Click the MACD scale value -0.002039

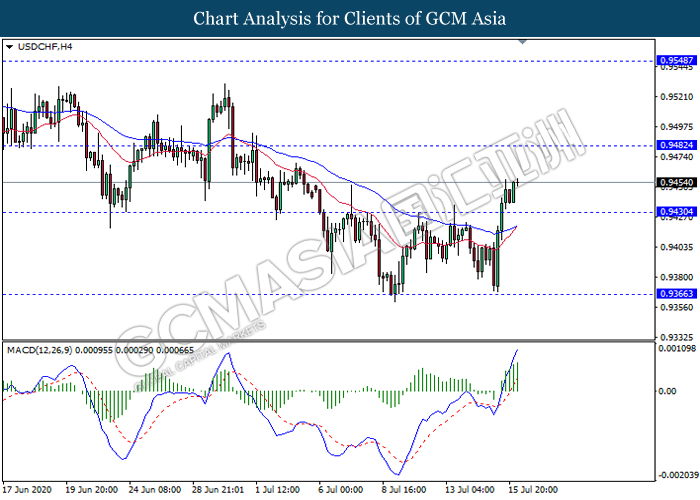coord(678,474)
